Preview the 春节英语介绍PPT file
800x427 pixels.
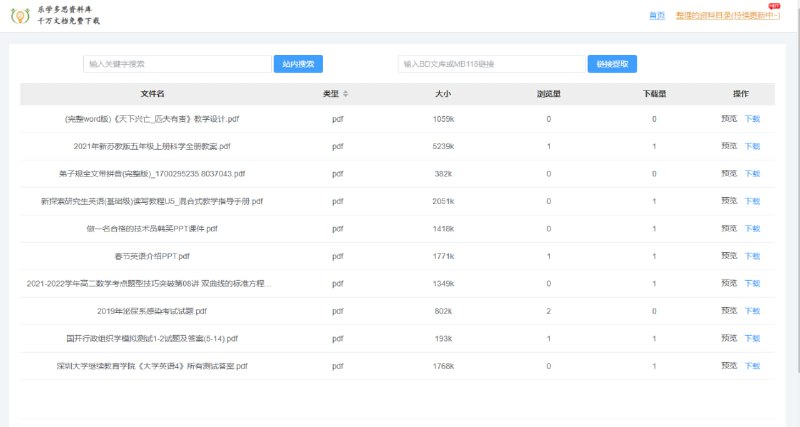(x=728, y=256)
